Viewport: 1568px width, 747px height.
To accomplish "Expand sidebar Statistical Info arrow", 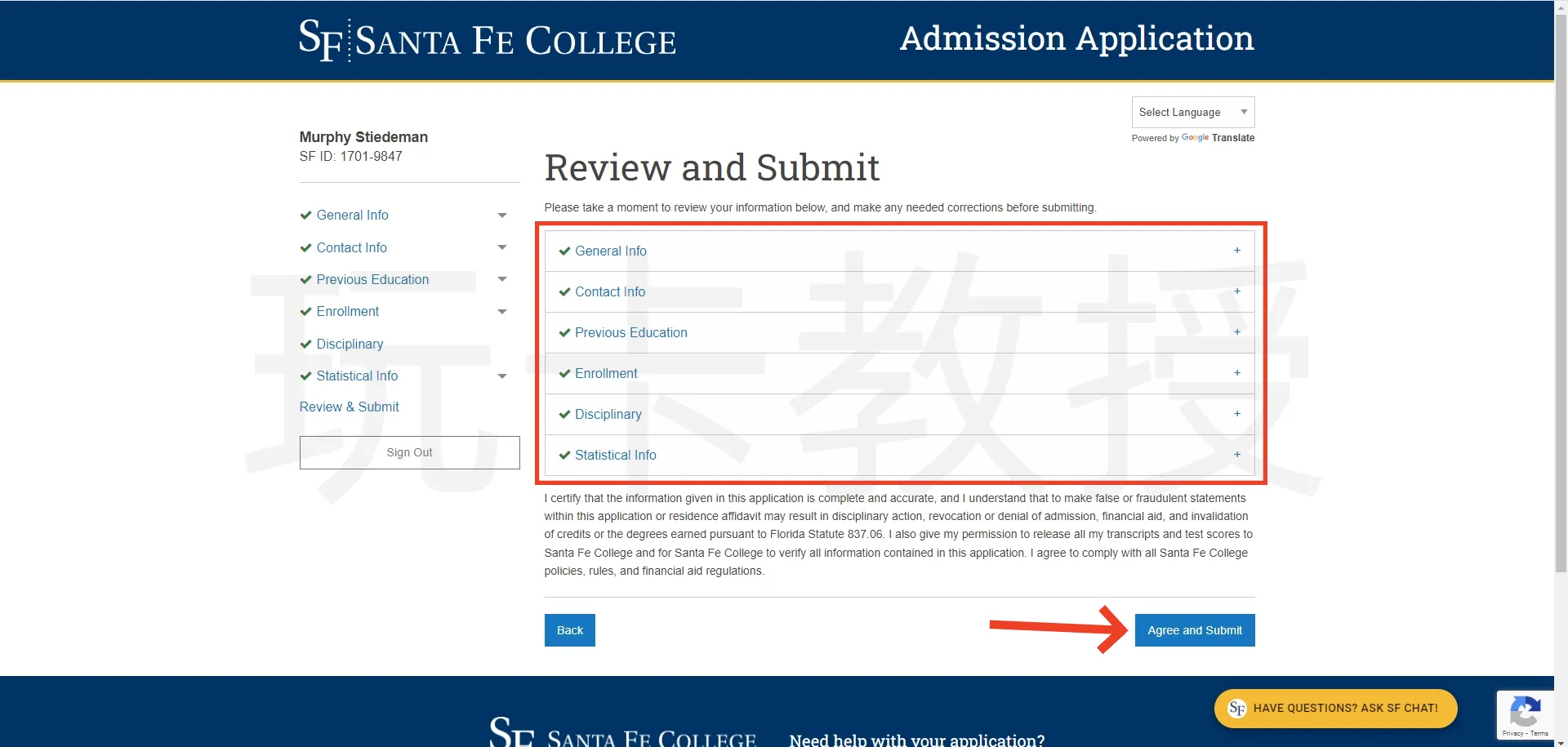I will point(502,376).
